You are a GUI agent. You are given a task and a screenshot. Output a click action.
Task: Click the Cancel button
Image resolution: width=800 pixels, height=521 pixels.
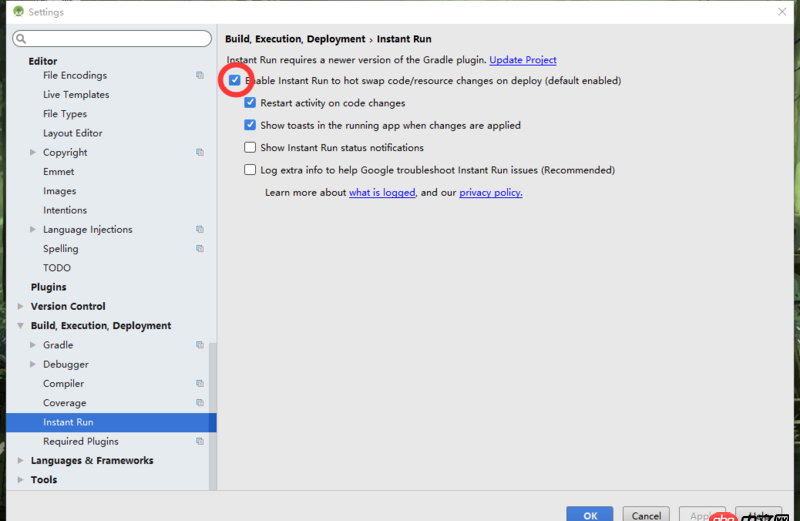[646, 514]
